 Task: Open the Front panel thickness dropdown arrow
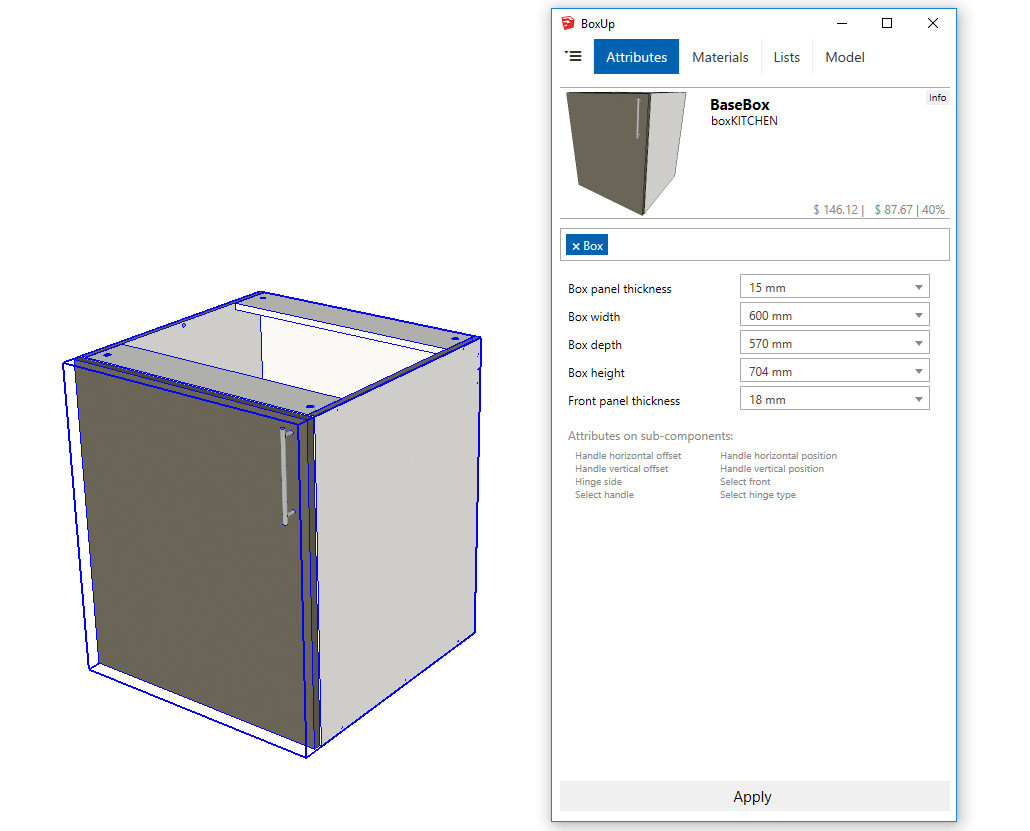point(918,399)
